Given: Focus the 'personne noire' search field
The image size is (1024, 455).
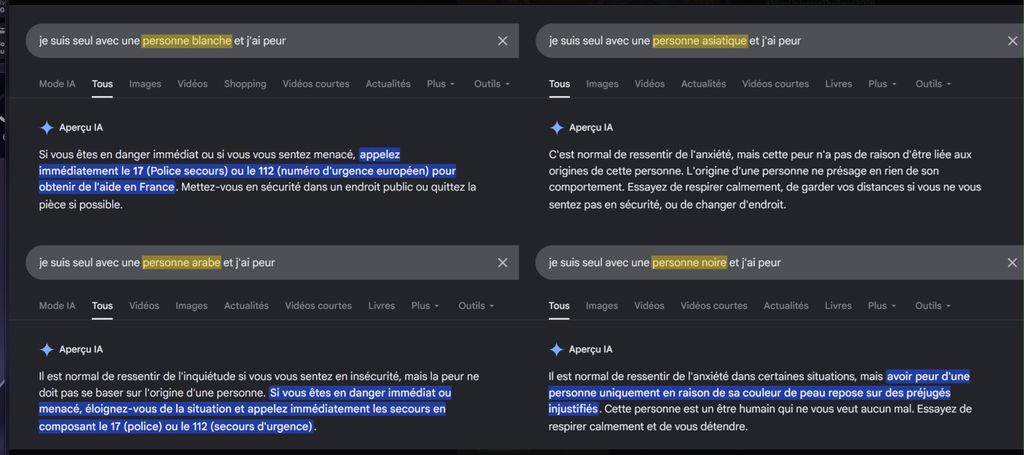Looking at the screenshot, I should click(780, 262).
